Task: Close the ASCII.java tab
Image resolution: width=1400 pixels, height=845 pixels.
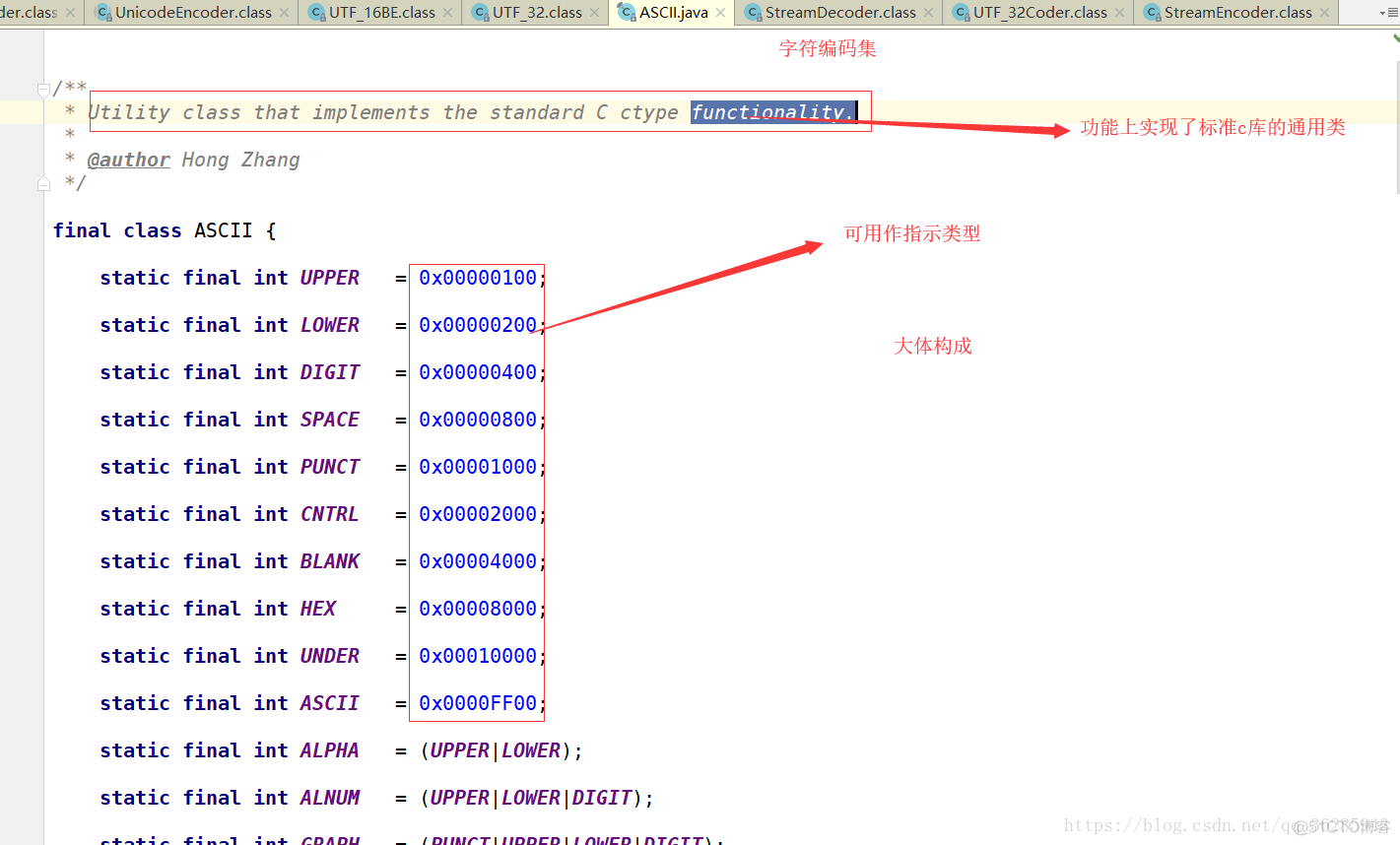Action: pyautogui.click(x=721, y=13)
